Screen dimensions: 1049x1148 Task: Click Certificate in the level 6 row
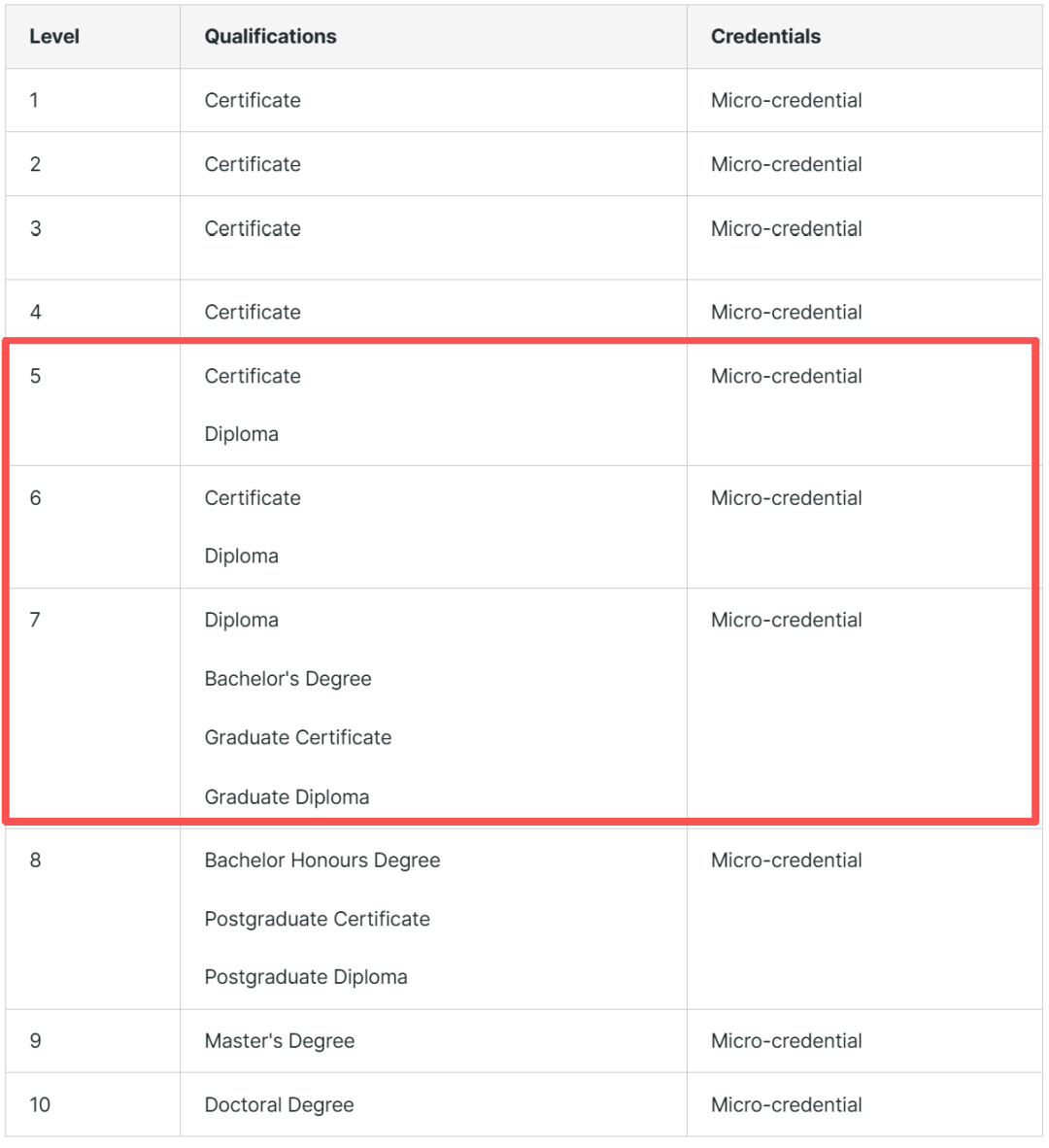(x=253, y=498)
